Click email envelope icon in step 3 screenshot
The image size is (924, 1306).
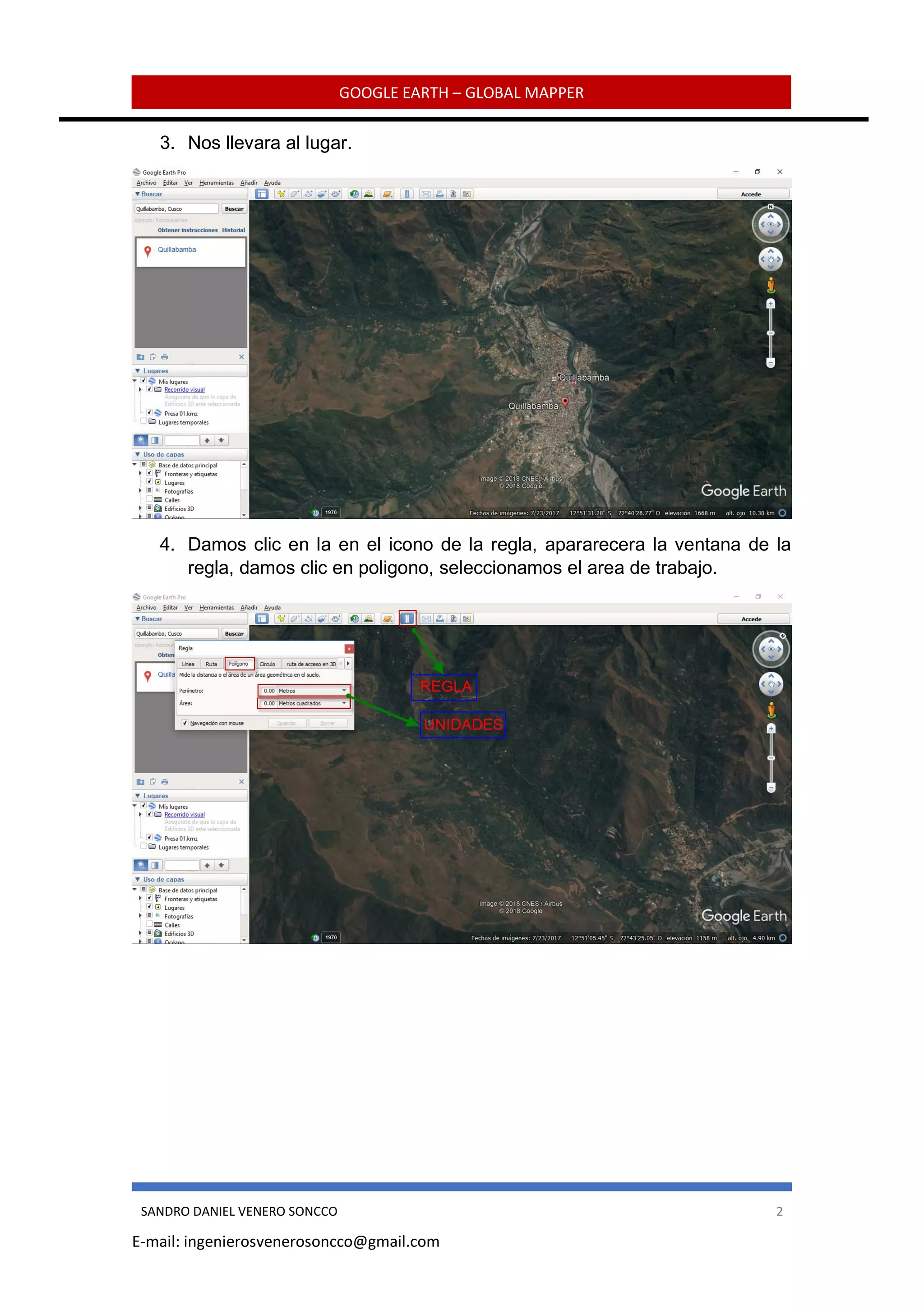pos(425,194)
